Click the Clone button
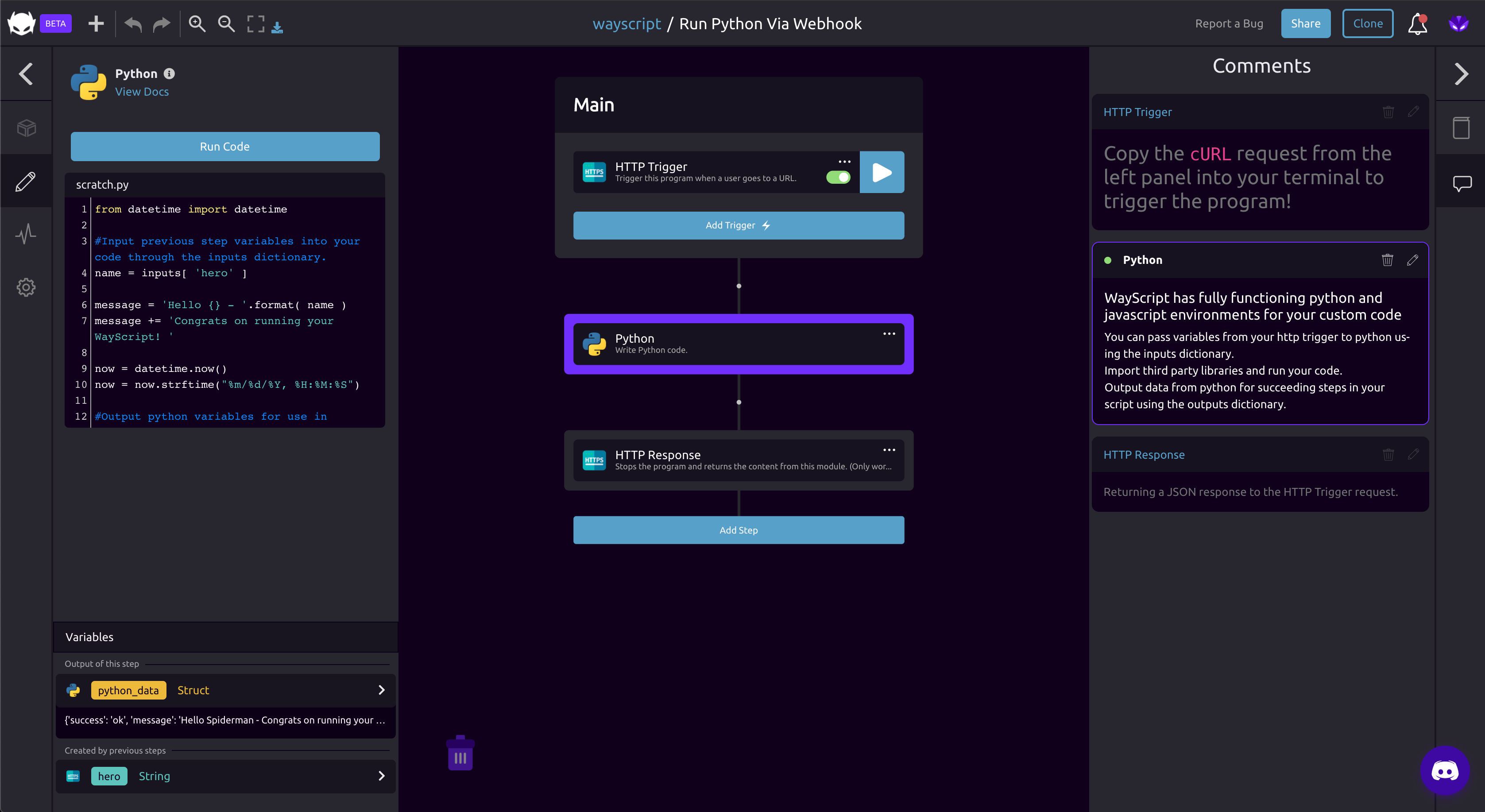This screenshot has height=812, width=1485. click(x=1367, y=23)
